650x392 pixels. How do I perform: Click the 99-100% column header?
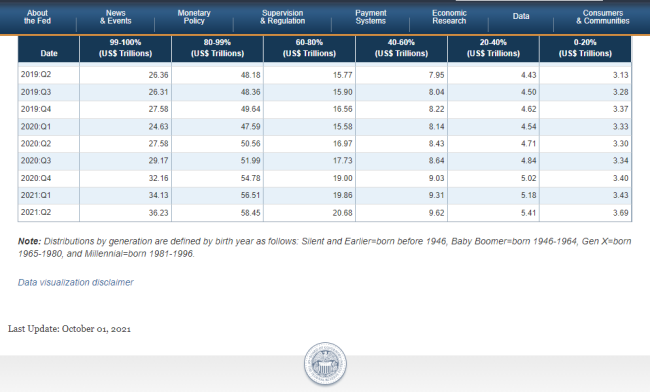[x=125, y=49]
